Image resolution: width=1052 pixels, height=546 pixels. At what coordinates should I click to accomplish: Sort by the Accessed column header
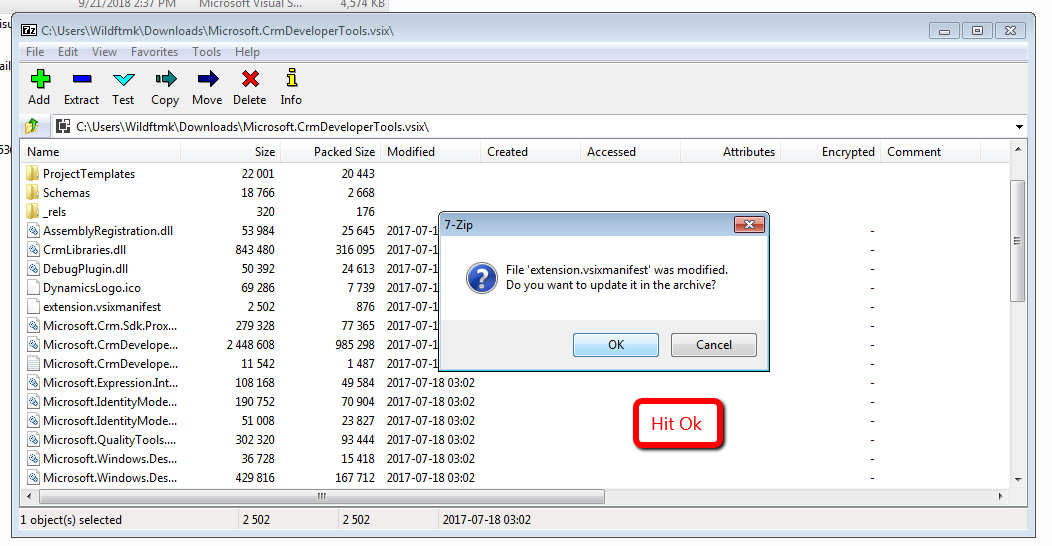630,152
